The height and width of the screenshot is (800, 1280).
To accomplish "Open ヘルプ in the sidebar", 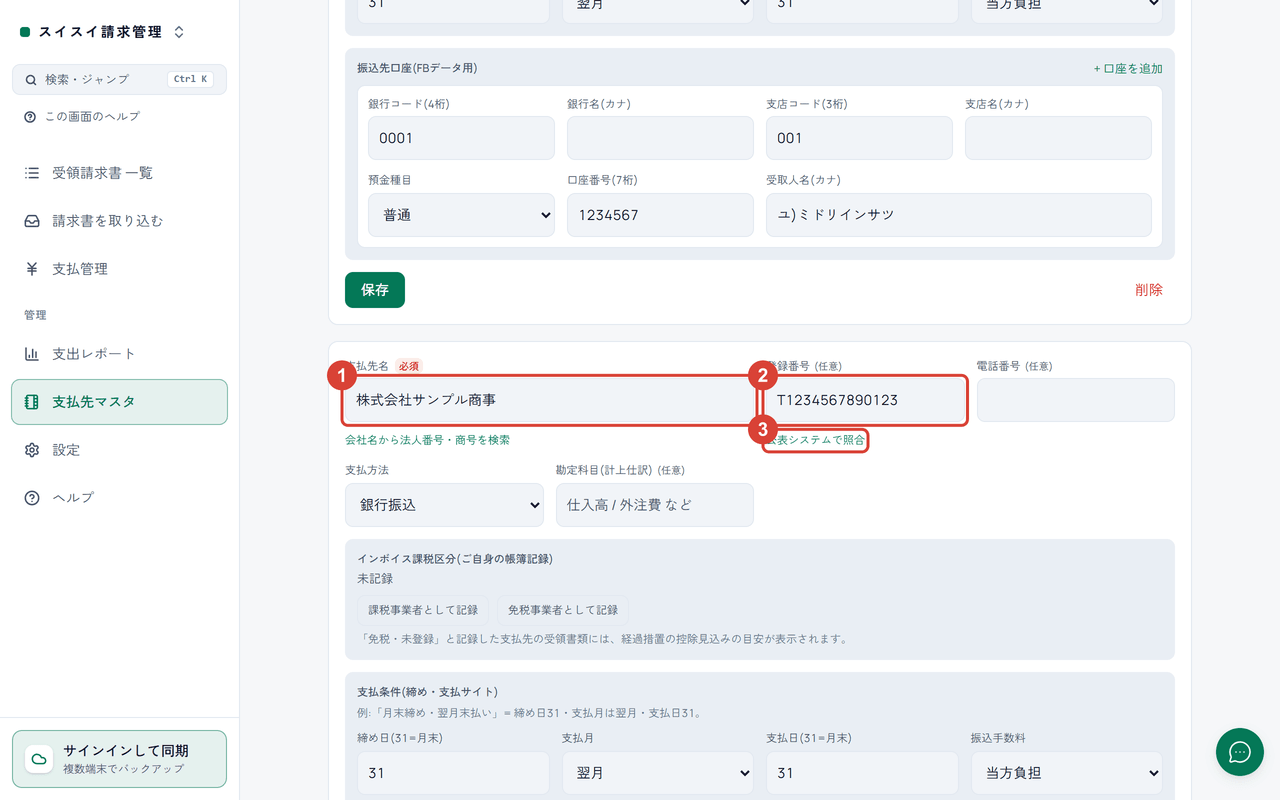I will [120, 498].
